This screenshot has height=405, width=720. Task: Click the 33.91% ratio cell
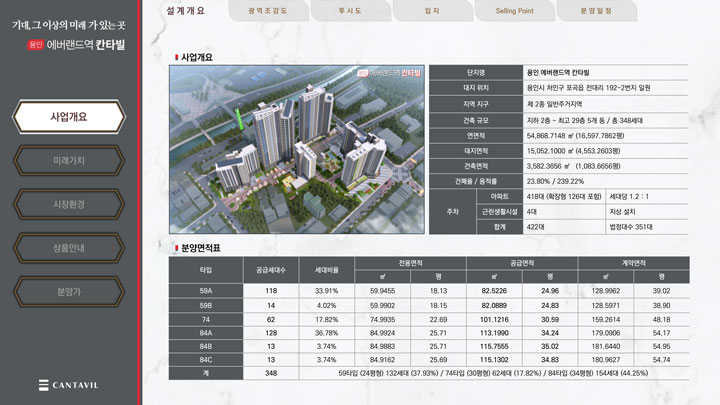coord(326,291)
